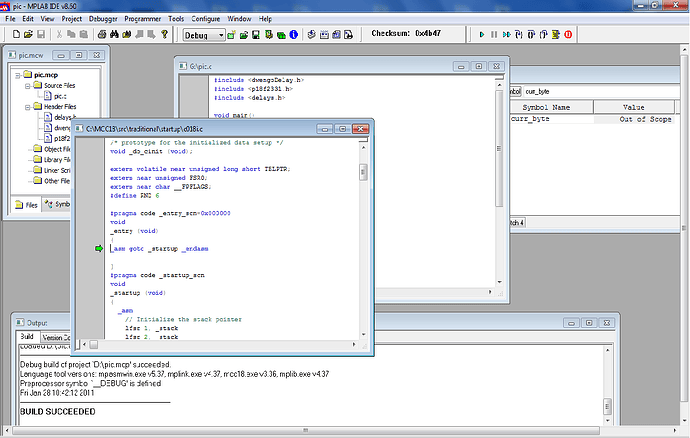Image resolution: width=690 pixels, height=438 pixels.
Task: Click the red Breakpoints icon
Action: pos(568,34)
